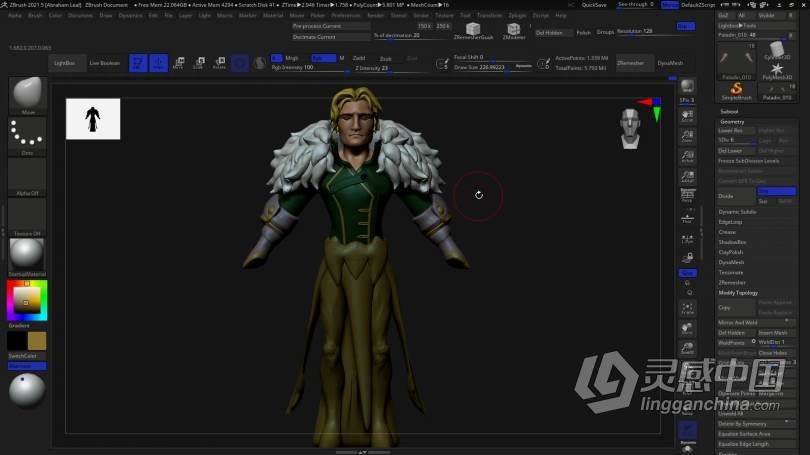
Task: Select the Scale transform icon
Action: 199,63
